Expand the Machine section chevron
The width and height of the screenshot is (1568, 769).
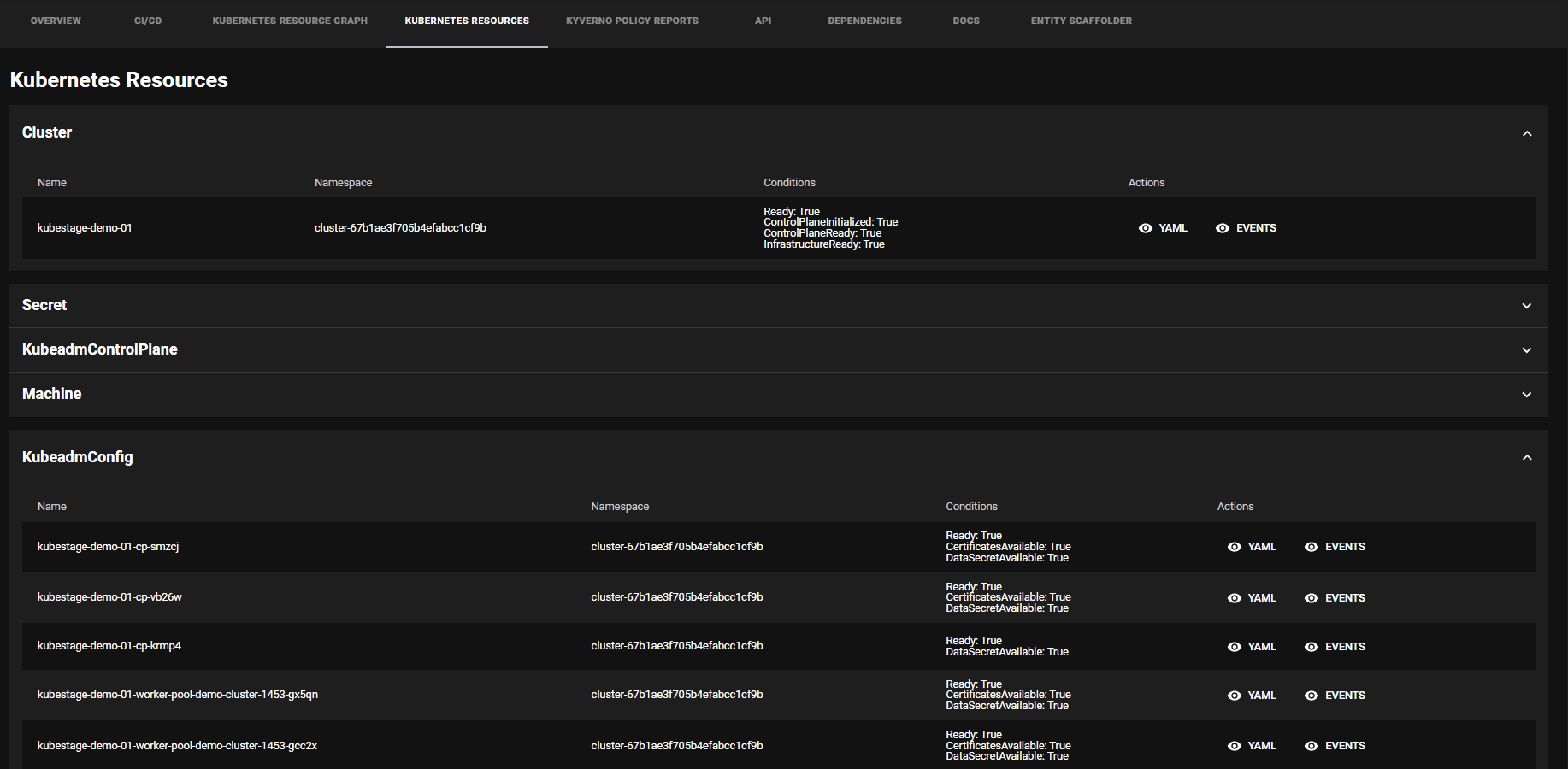pos(1527,395)
